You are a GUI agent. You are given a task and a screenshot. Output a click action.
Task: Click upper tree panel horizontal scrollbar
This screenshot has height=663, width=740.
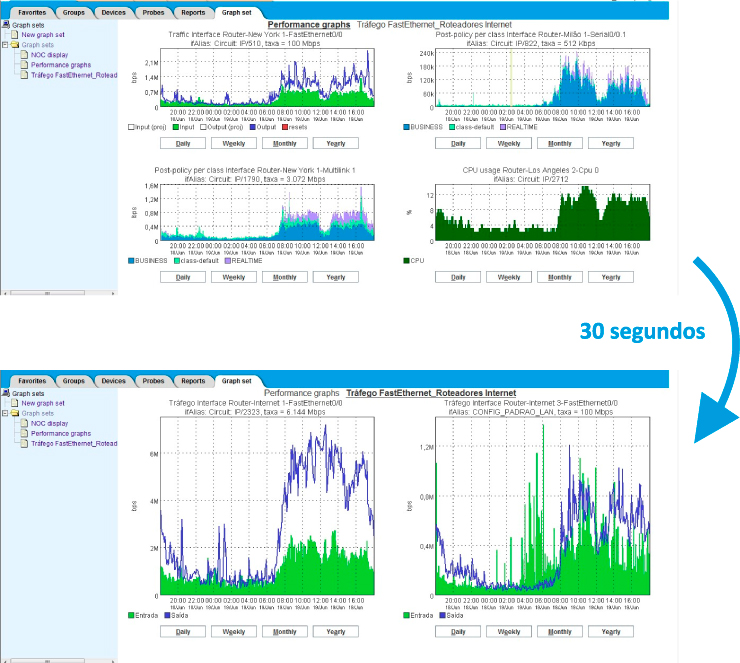click(x=47, y=294)
